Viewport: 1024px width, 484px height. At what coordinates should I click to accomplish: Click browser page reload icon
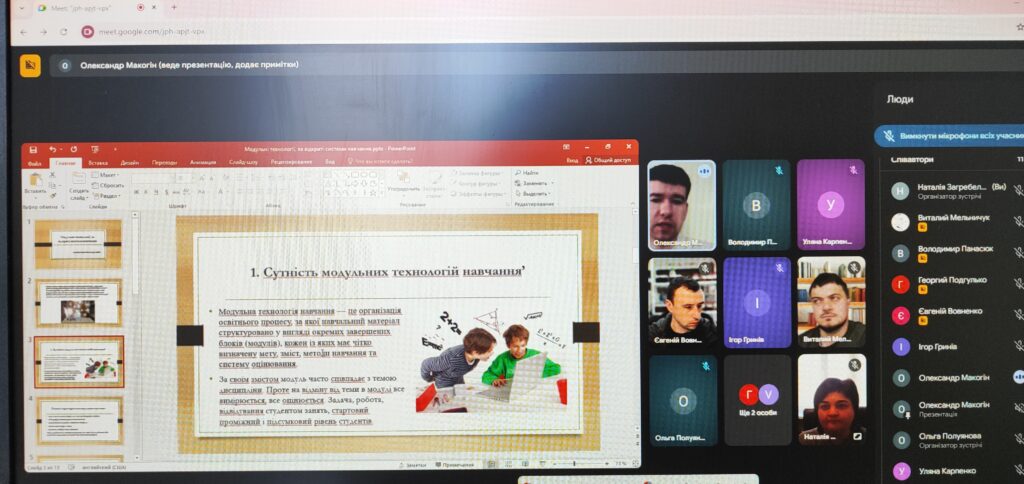pos(63,31)
